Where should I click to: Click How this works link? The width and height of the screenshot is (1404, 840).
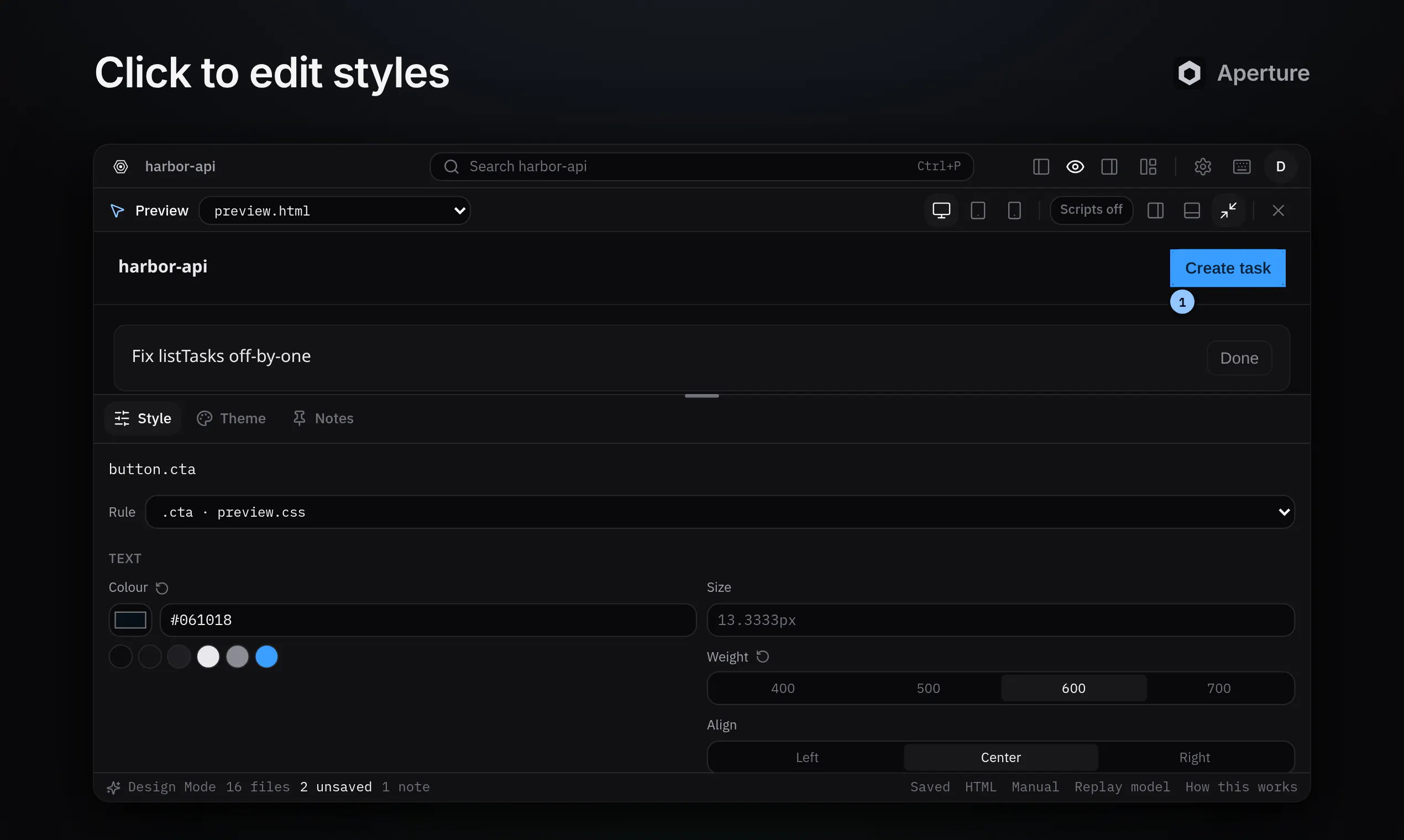coord(1241,787)
